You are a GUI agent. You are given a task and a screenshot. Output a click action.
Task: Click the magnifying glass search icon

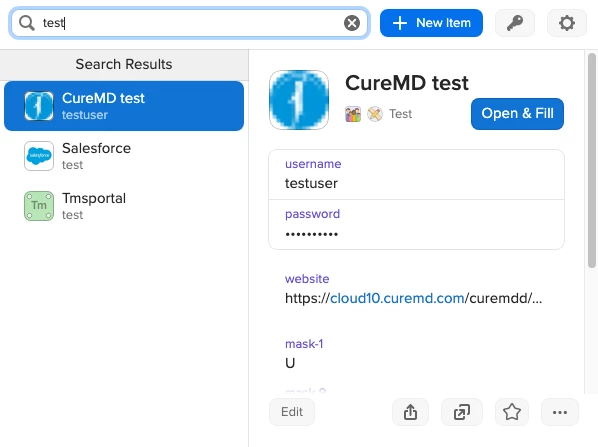click(x=27, y=23)
